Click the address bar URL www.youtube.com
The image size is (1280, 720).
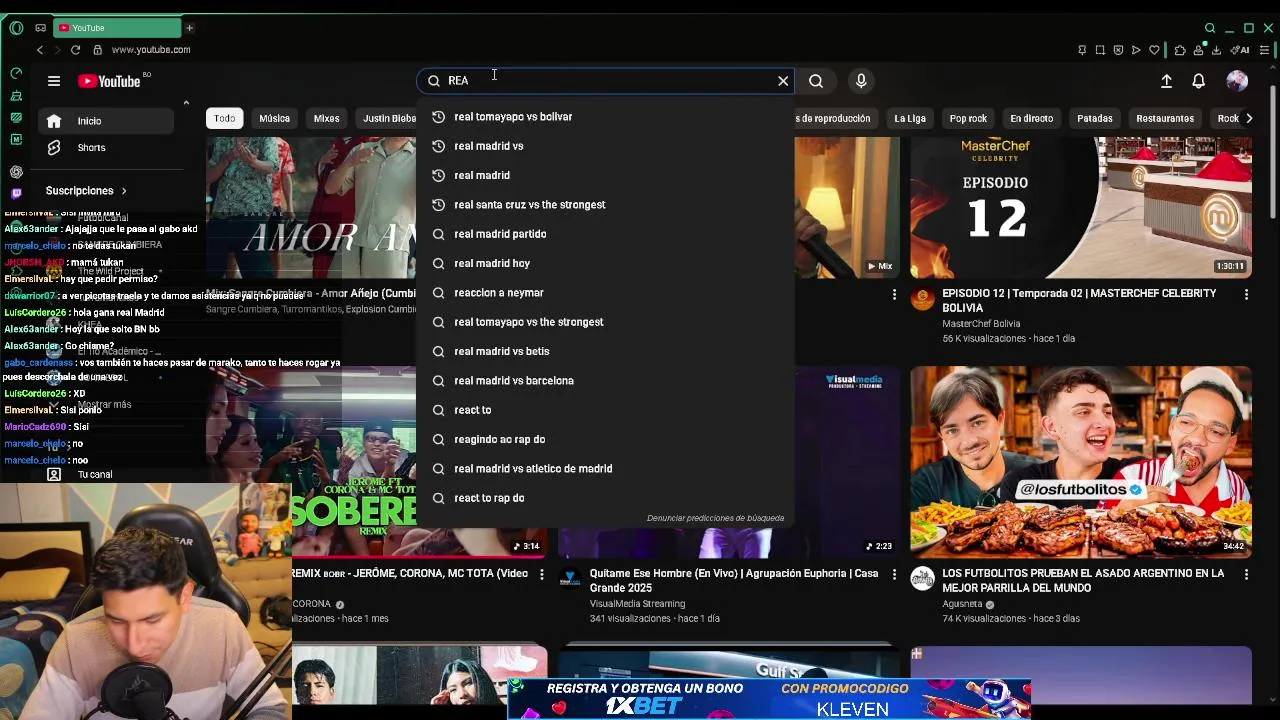coord(151,50)
